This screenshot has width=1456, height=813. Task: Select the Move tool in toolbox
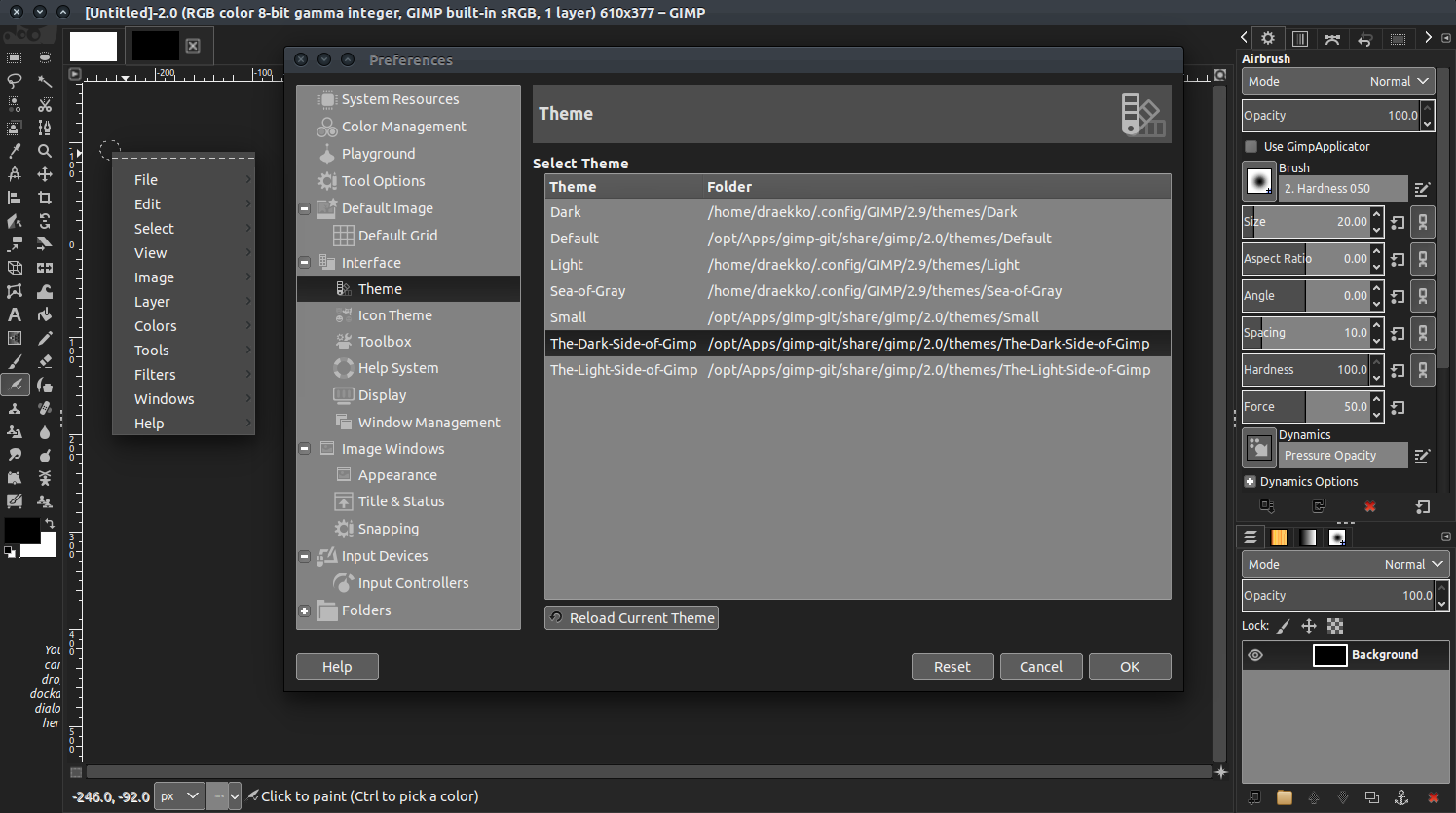[45, 174]
